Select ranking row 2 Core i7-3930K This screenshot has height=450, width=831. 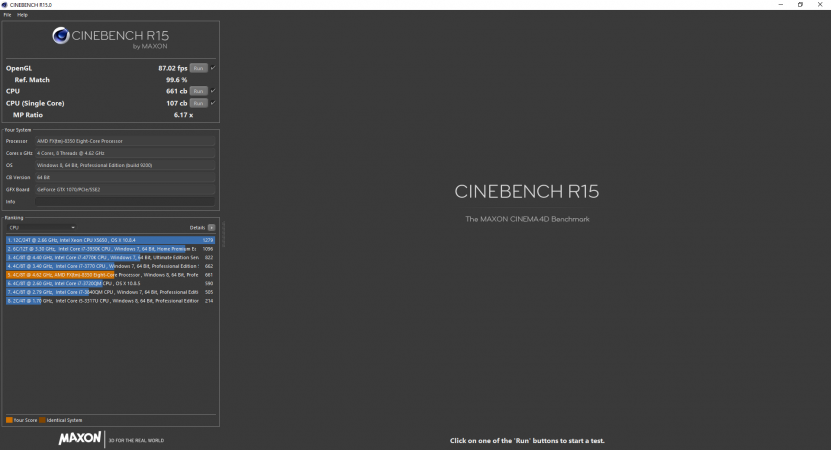tap(110, 249)
